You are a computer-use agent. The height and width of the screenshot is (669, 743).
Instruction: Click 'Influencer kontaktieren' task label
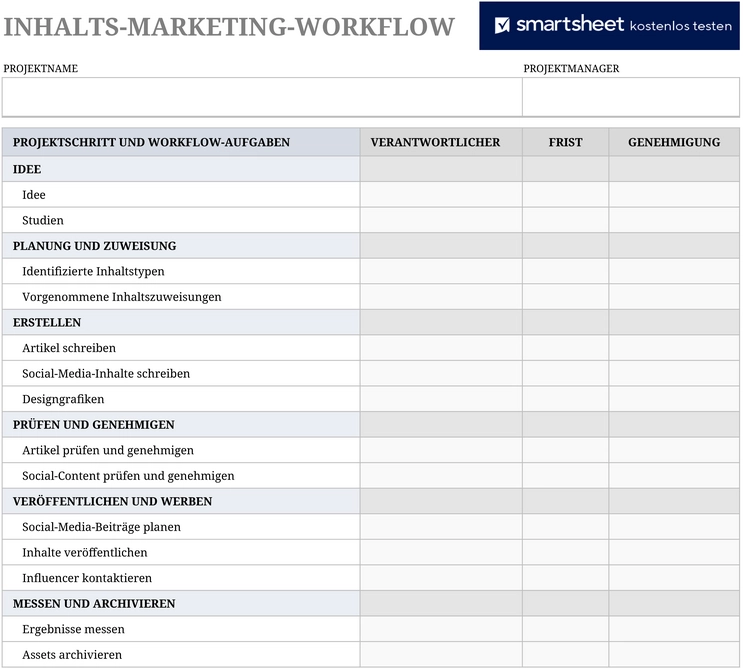[87, 579]
